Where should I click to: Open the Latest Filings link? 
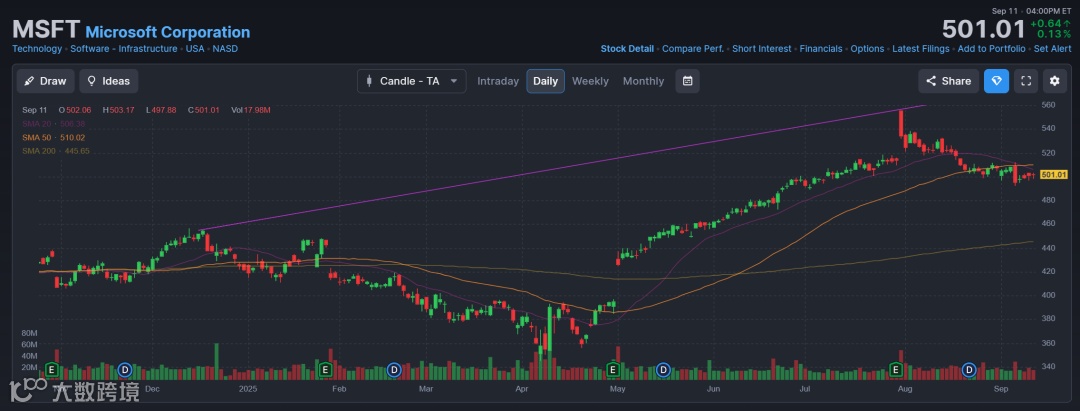920,48
